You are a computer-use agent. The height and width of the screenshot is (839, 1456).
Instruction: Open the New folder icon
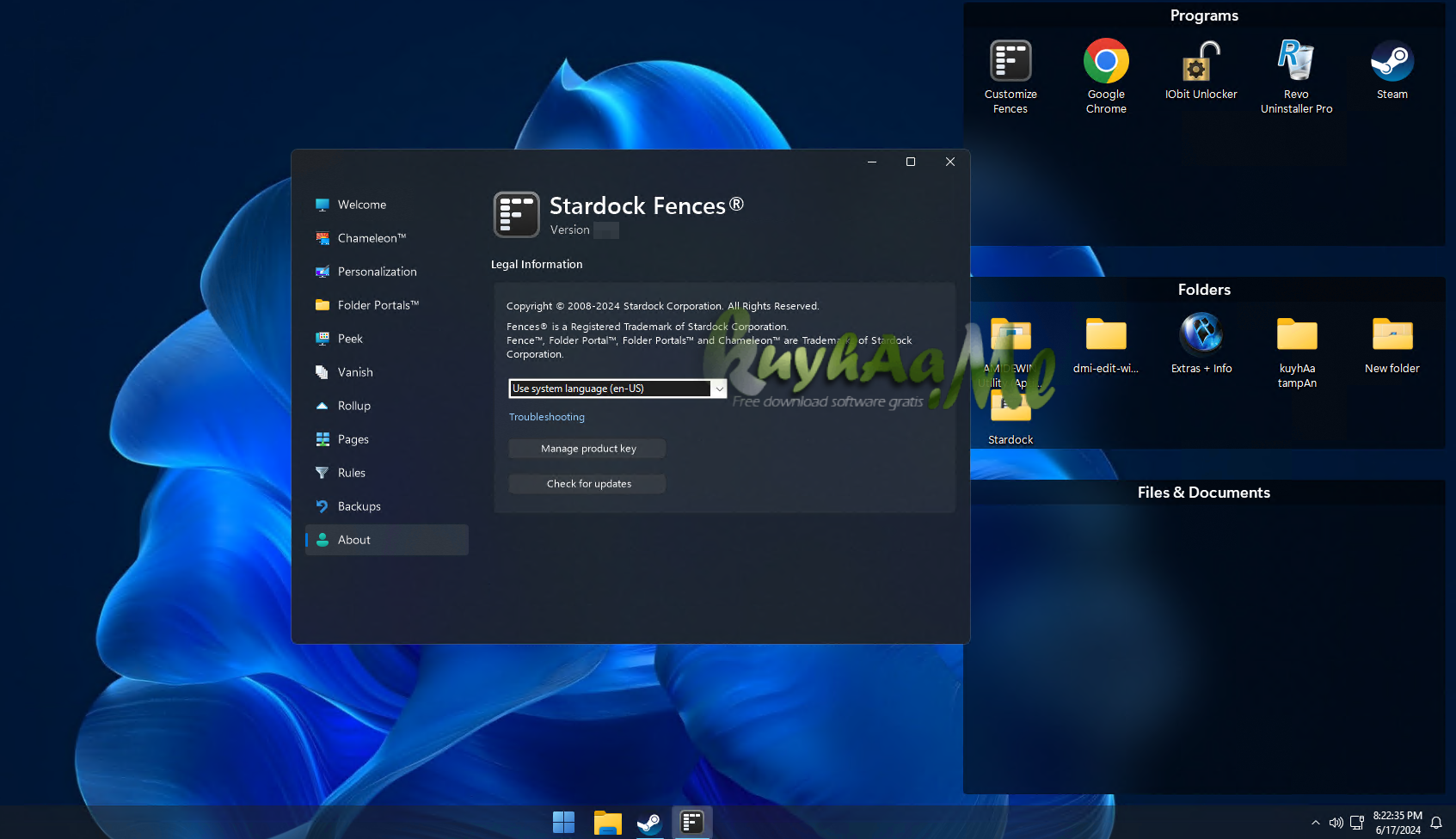pos(1392,344)
